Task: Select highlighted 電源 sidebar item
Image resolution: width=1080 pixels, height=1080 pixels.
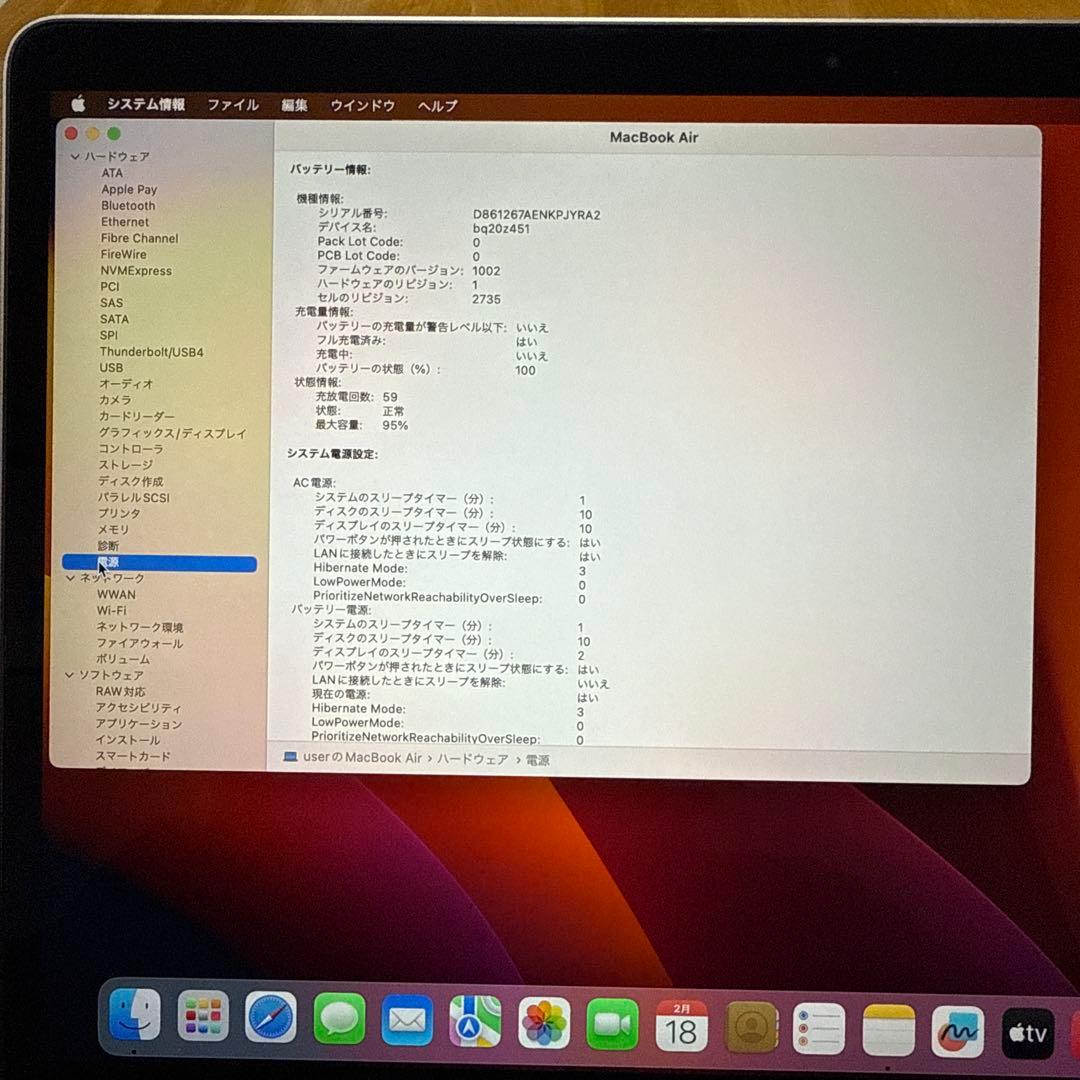Action: point(159,563)
